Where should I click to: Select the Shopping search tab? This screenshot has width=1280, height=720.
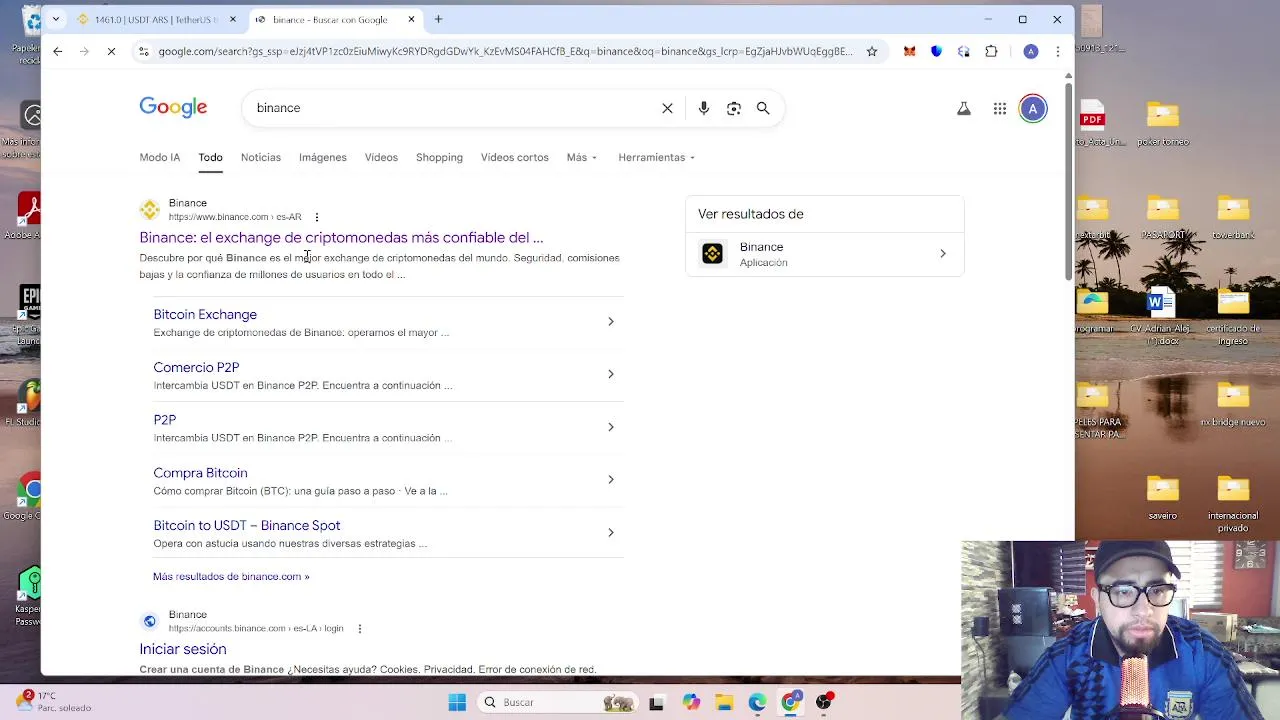coord(439,157)
